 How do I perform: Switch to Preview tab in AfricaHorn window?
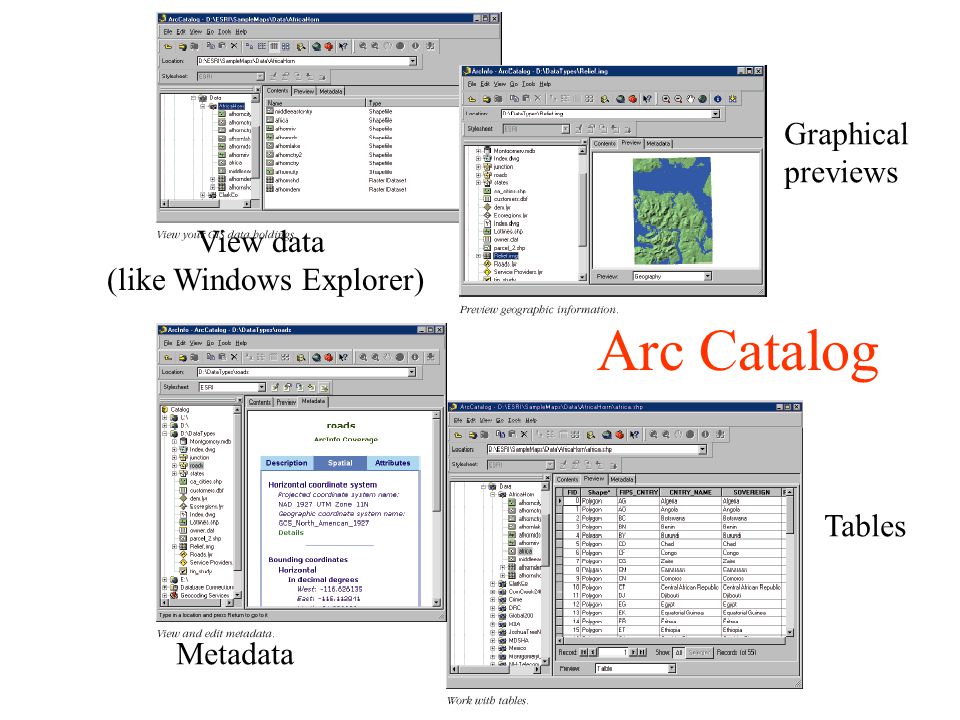(304, 91)
